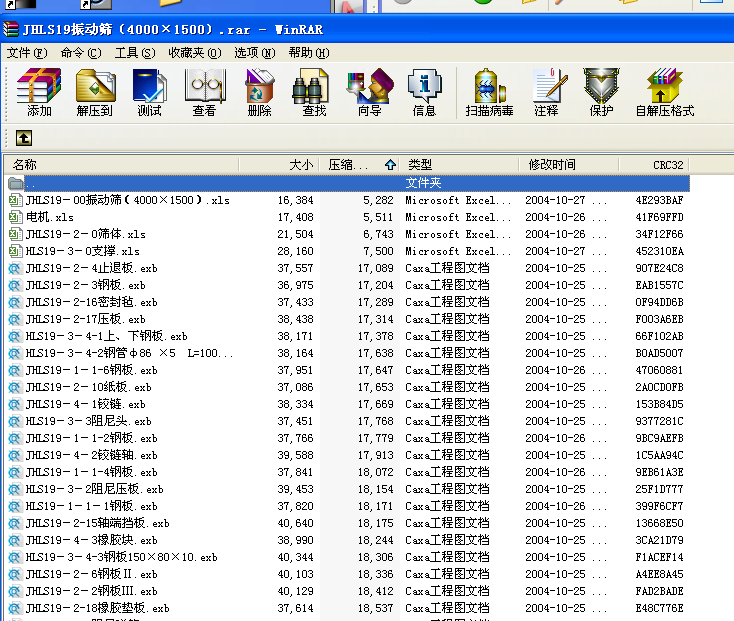
Task: Click Excel icon of HLS19-3-0支撑.xls
Action: pyautogui.click(x=15, y=251)
